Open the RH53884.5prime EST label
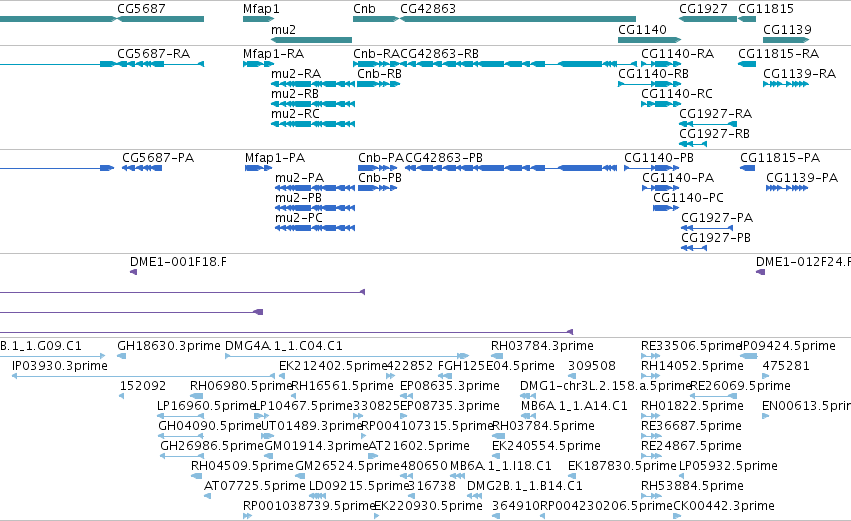 [692, 487]
